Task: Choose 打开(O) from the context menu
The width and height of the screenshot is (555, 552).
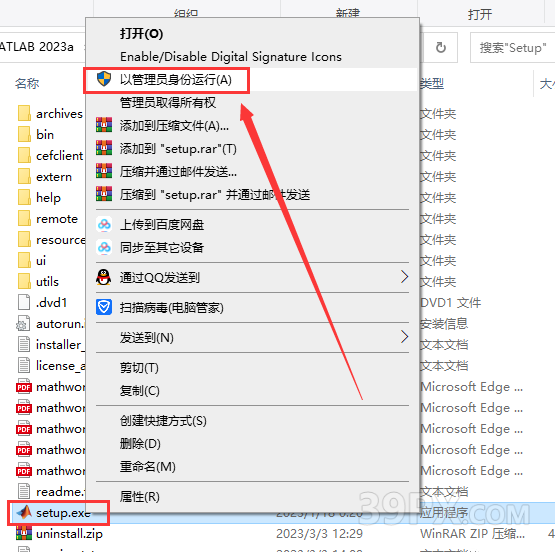Action: (142, 34)
